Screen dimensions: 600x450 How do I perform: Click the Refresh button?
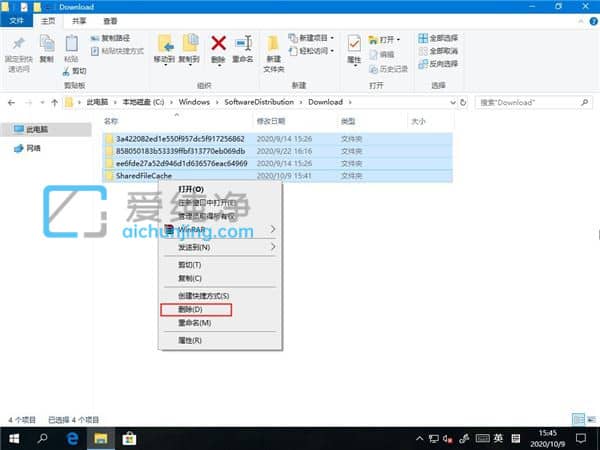coord(463,103)
